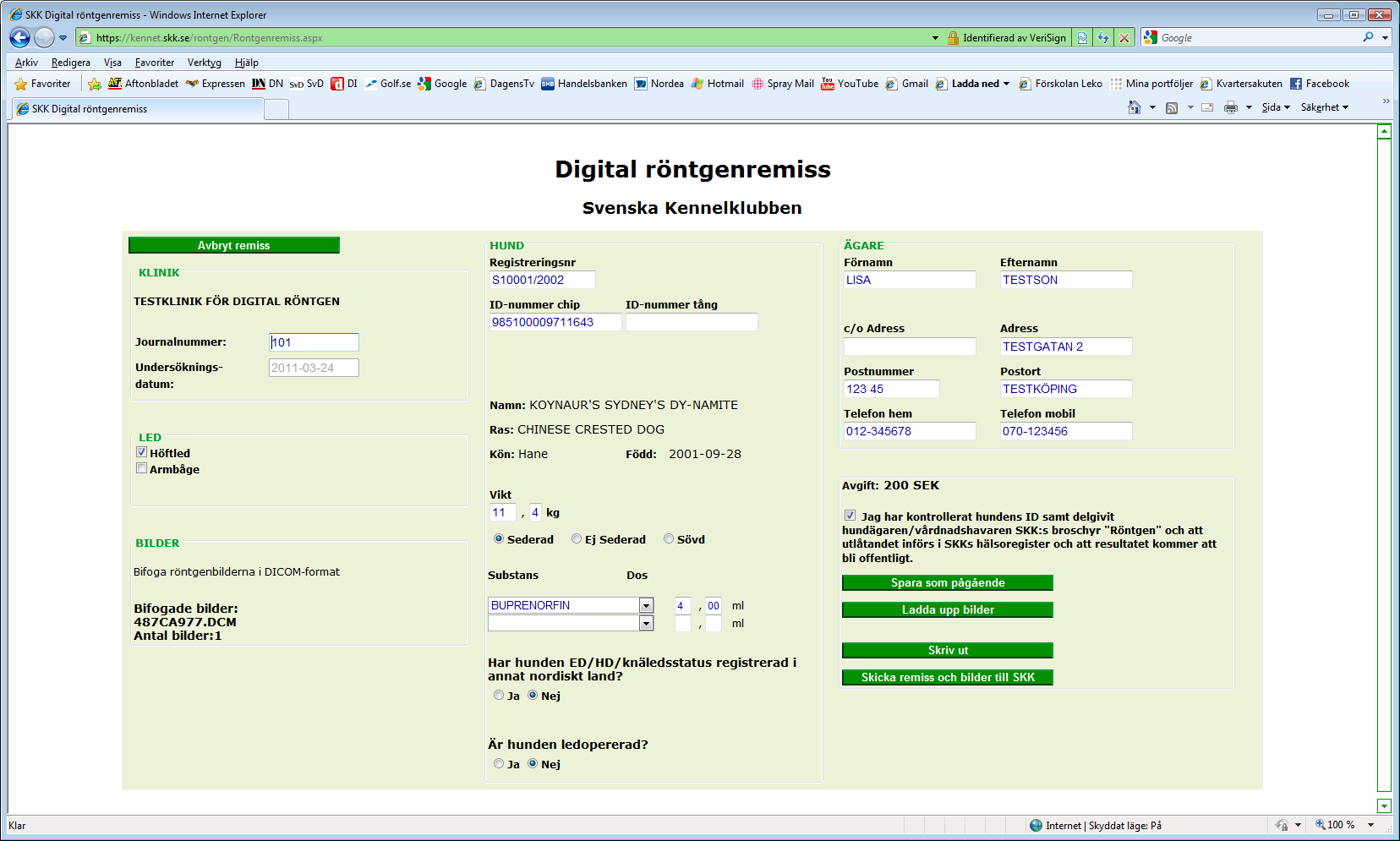Open the search provider dropdown arrow
The height and width of the screenshot is (841, 1400).
(x=1385, y=38)
